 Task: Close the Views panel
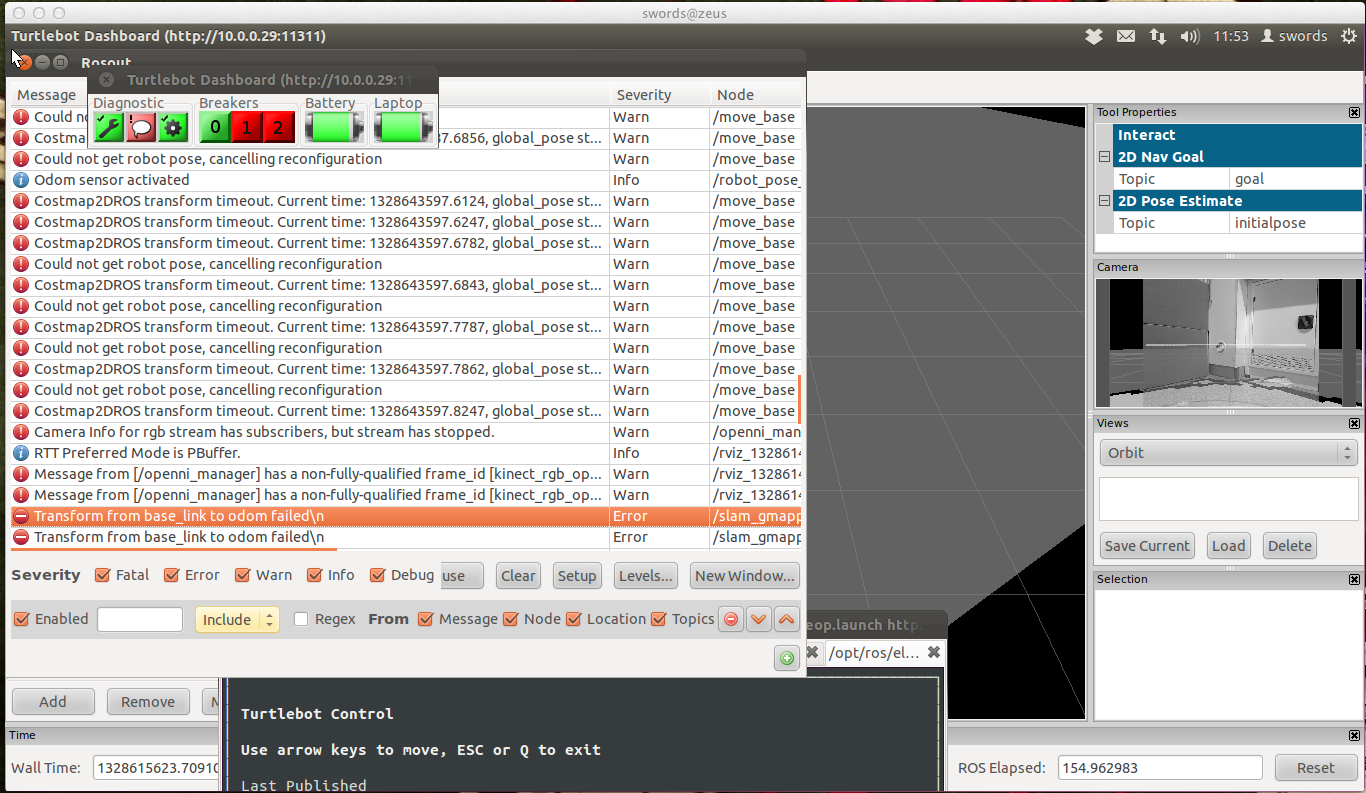[1354, 424]
